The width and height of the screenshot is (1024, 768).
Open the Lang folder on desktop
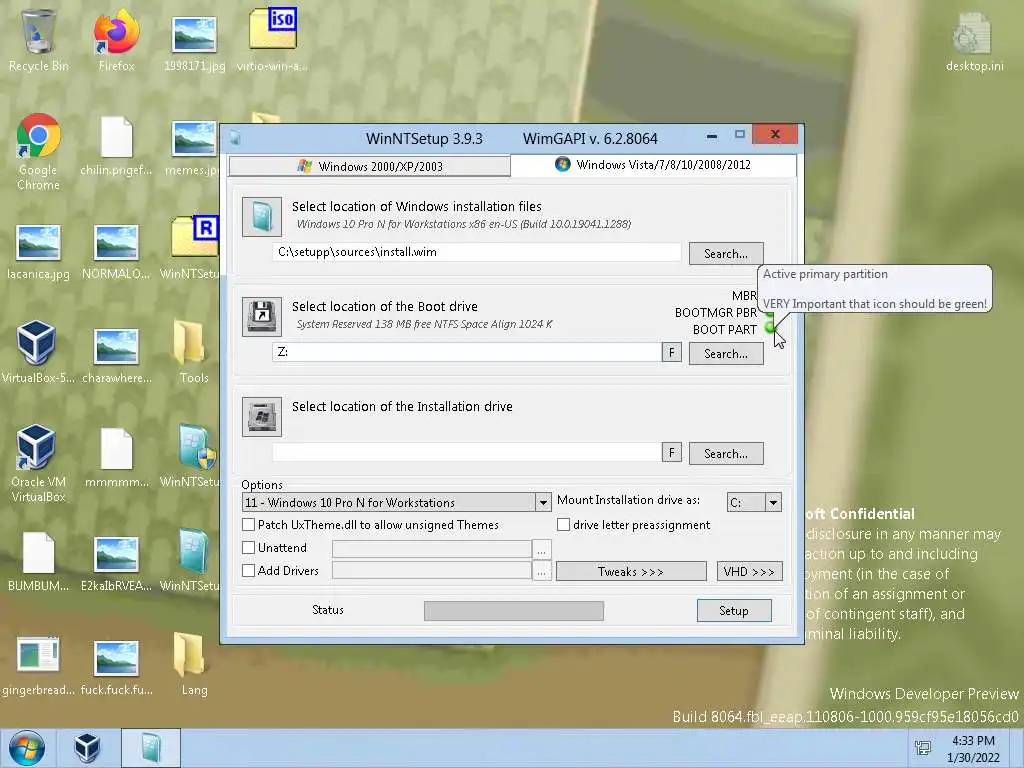193,664
